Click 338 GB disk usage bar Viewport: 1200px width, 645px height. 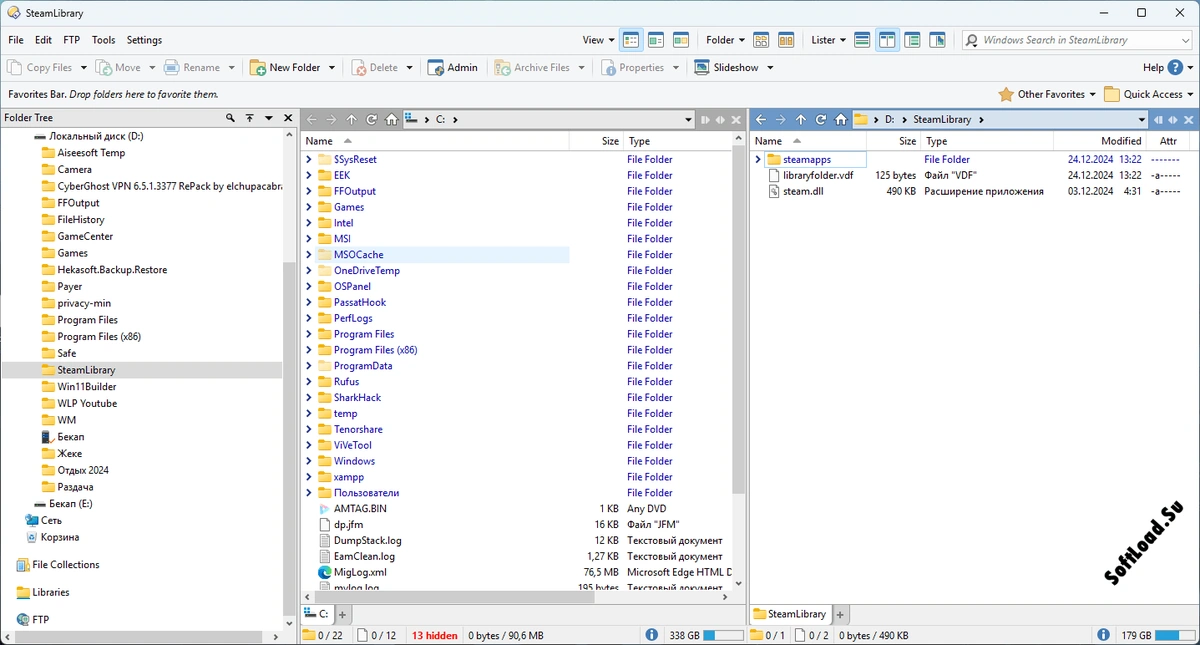pos(723,635)
